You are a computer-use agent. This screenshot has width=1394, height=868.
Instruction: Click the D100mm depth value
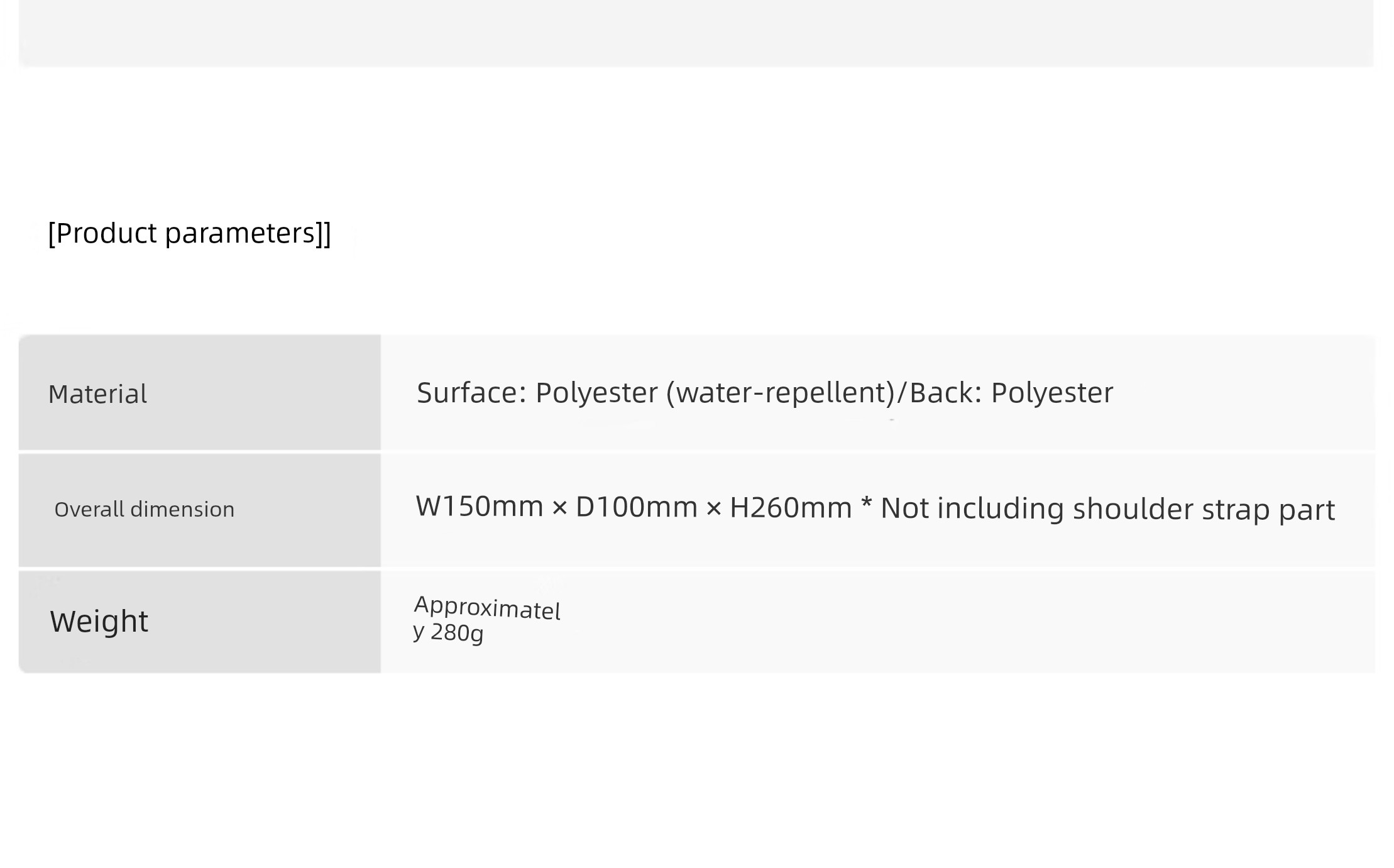tap(636, 507)
